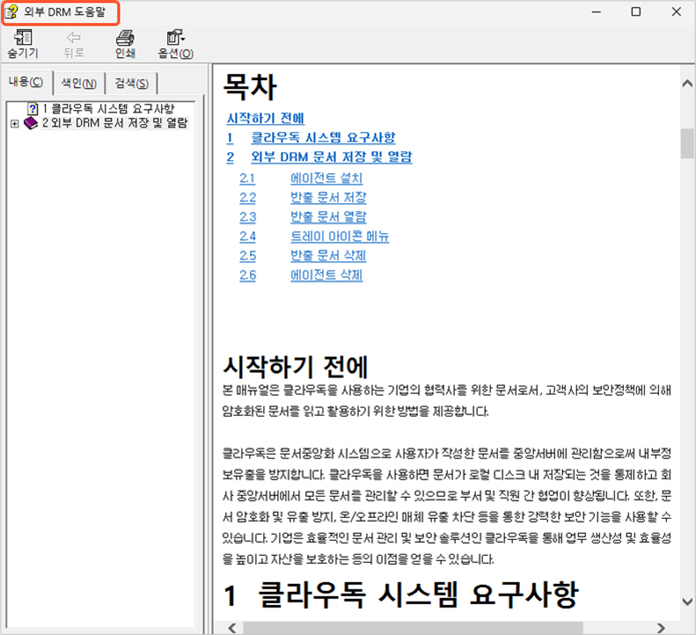This screenshot has height=635, width=696.
Task: Click the vertical scrollbar up arrow
Action: point(687,83)
